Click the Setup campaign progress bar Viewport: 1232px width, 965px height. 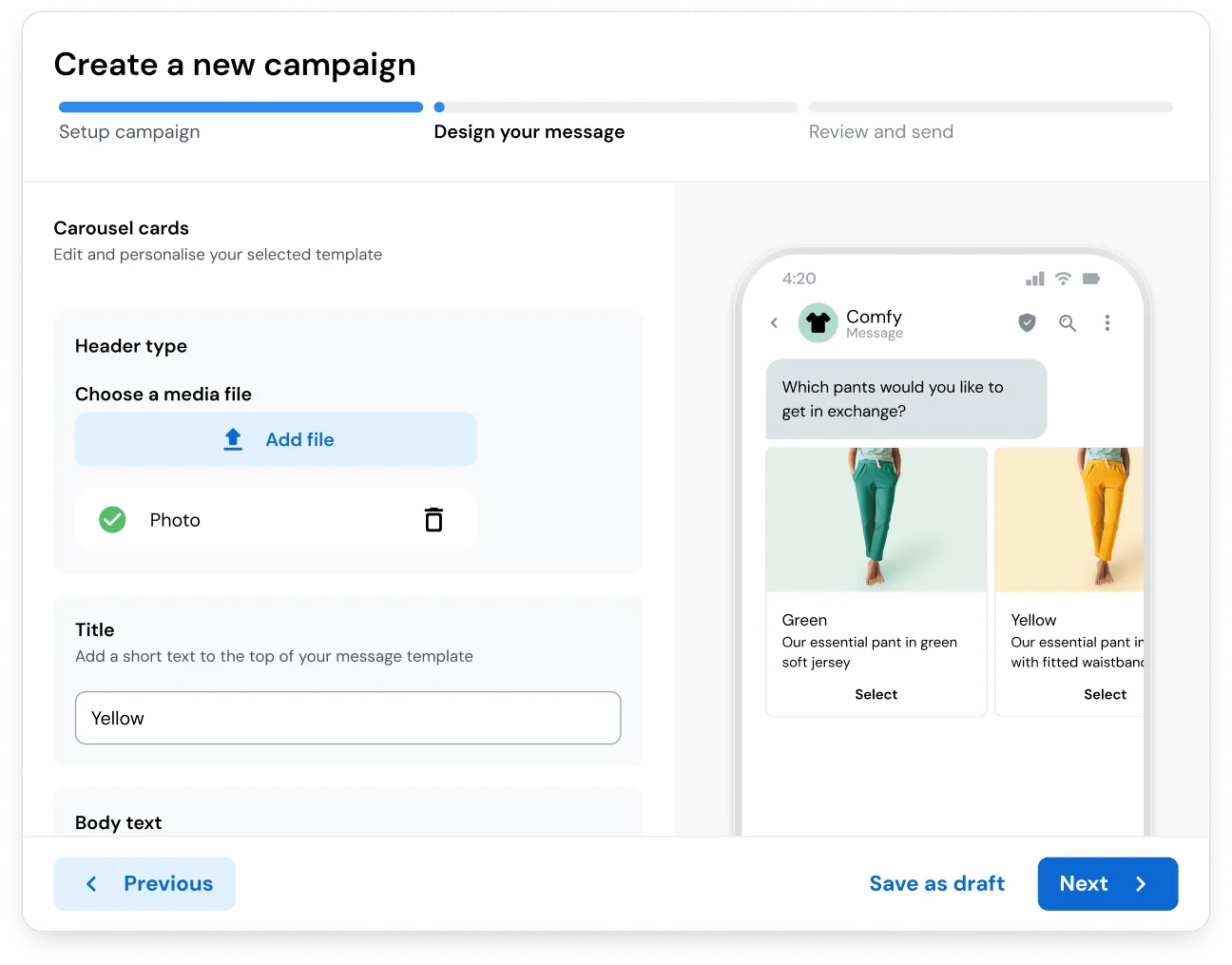click(x=240, y=106)
